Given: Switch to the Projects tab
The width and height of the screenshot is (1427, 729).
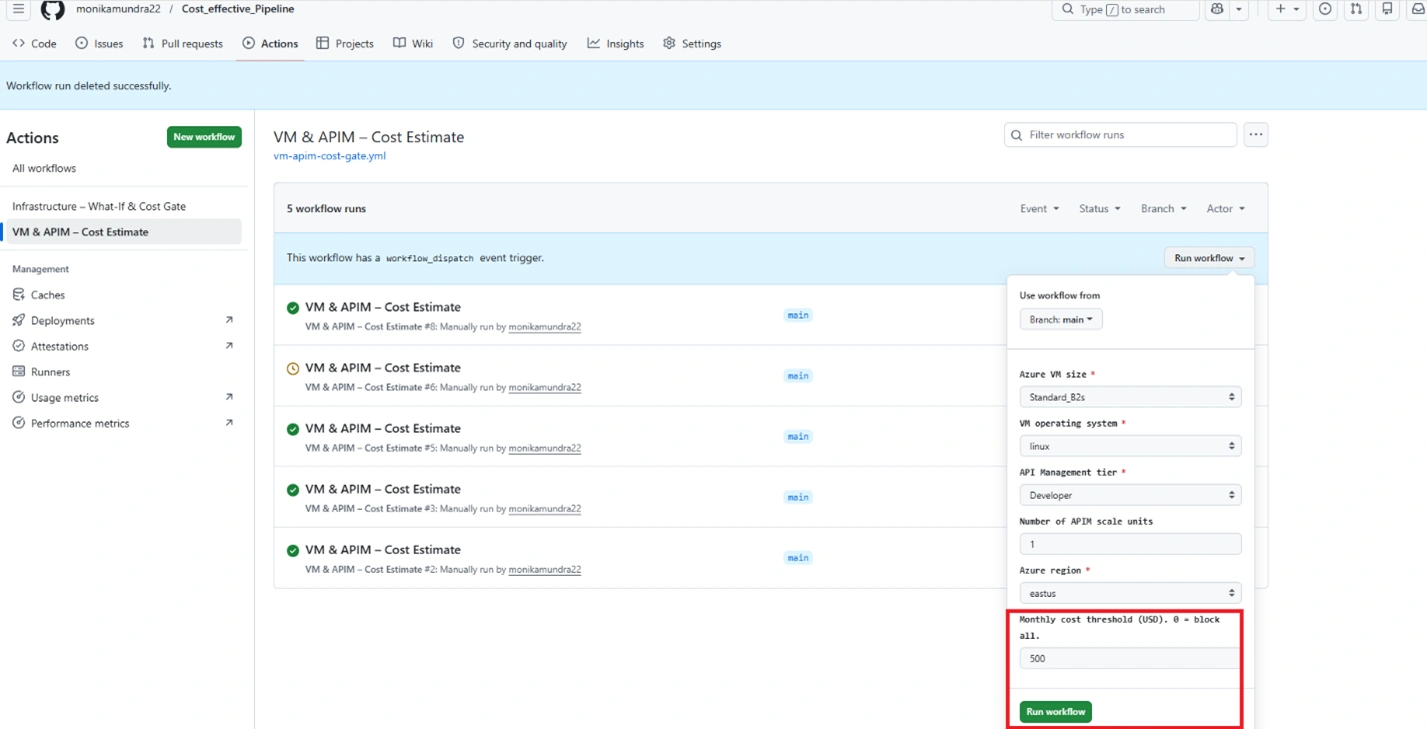Looking at the screenshot, I should coord(345,44).
